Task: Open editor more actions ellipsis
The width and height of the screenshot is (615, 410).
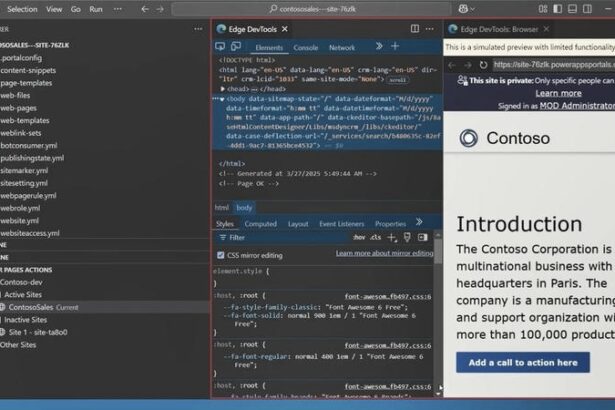Action: (429, 29)
